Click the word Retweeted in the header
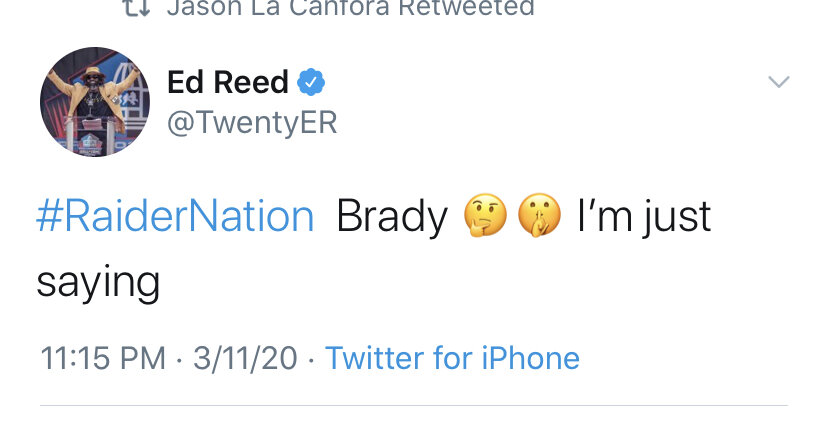 (466, 7)
